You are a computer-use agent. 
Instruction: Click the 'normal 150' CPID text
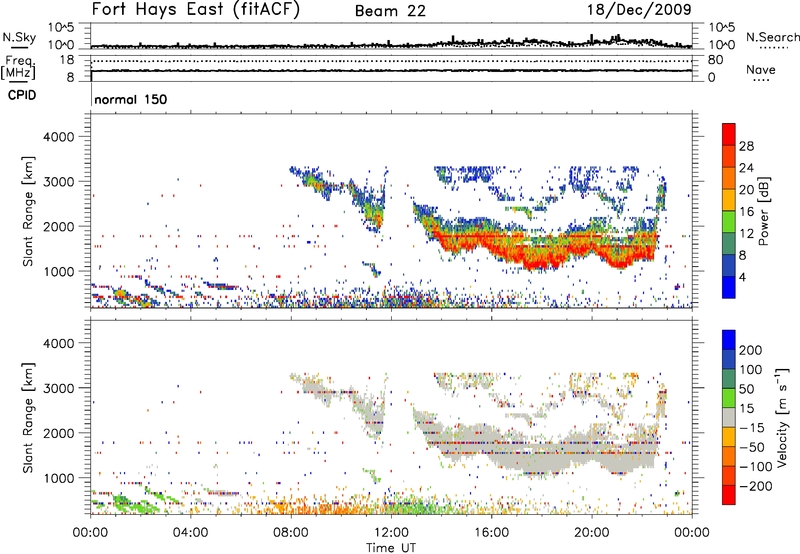coord(131,99)
